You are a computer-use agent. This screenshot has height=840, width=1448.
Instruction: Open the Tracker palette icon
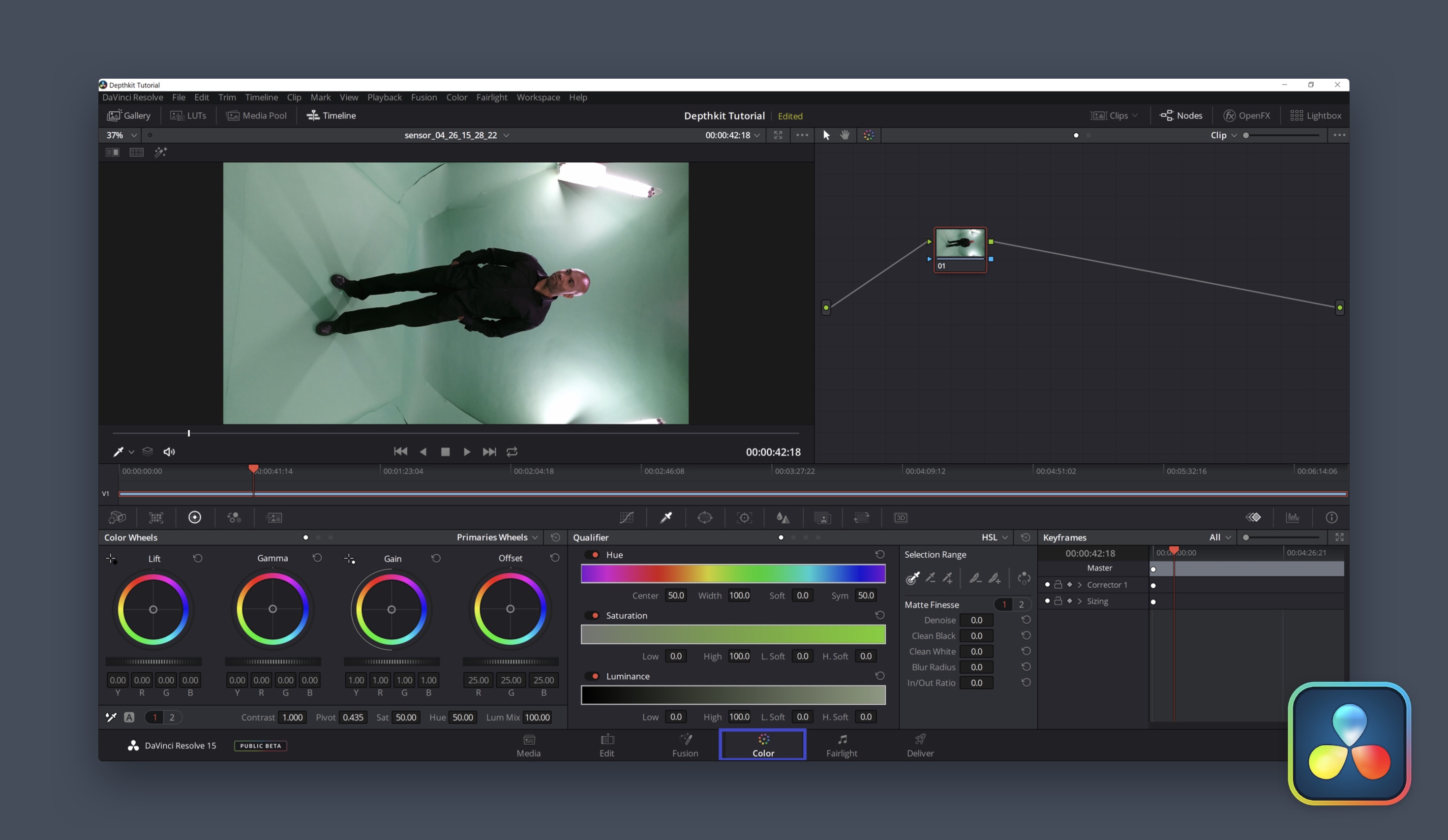[744, 518]
